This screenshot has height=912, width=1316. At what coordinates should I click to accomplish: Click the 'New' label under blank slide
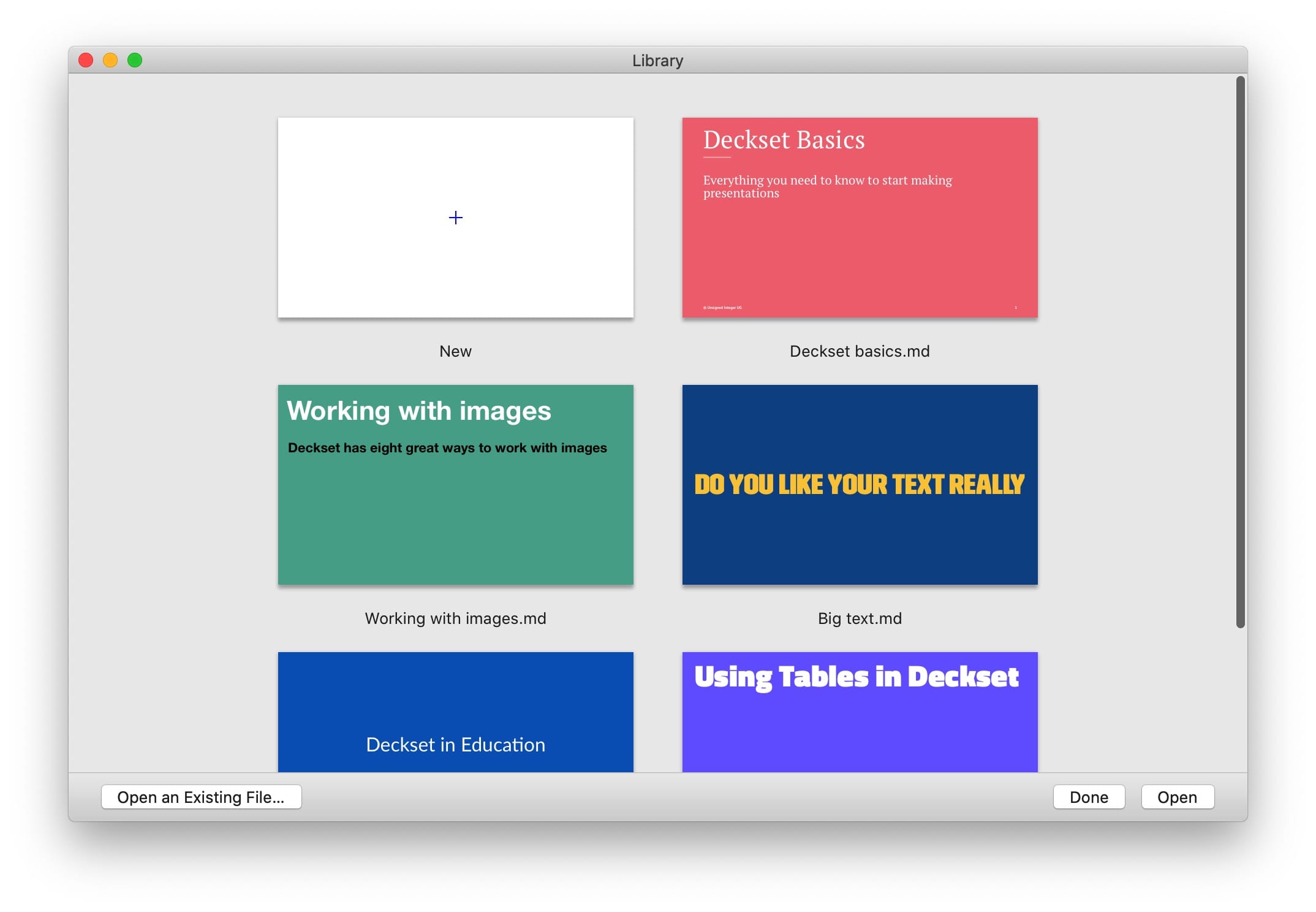pos(455,351)
